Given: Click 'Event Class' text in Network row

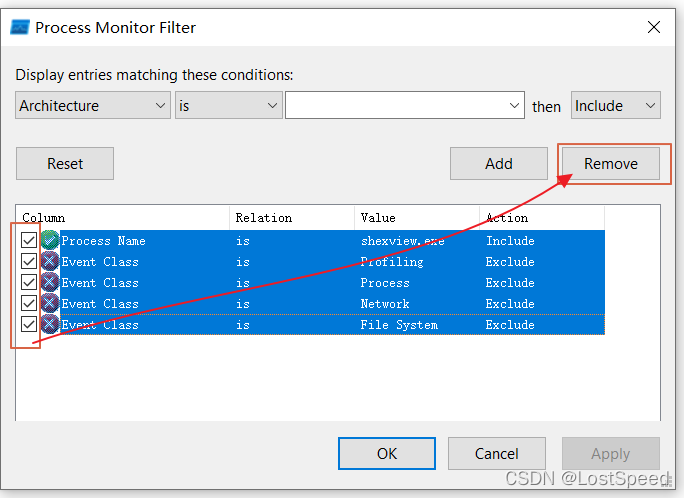Looking at the screenshot, I should 100,304.
